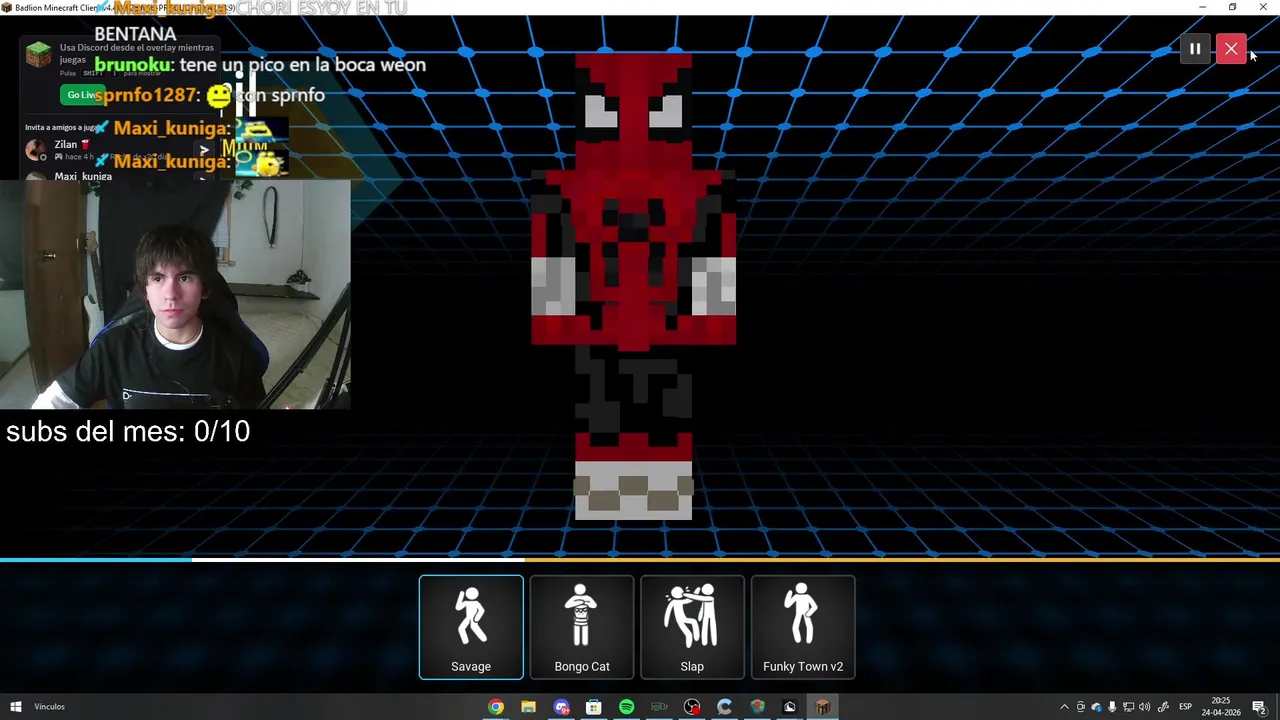This screenshot has width=1280, height=720.
Task: Switch to OBS Studio in the taskbar
Action: click(x=692, y=707)
